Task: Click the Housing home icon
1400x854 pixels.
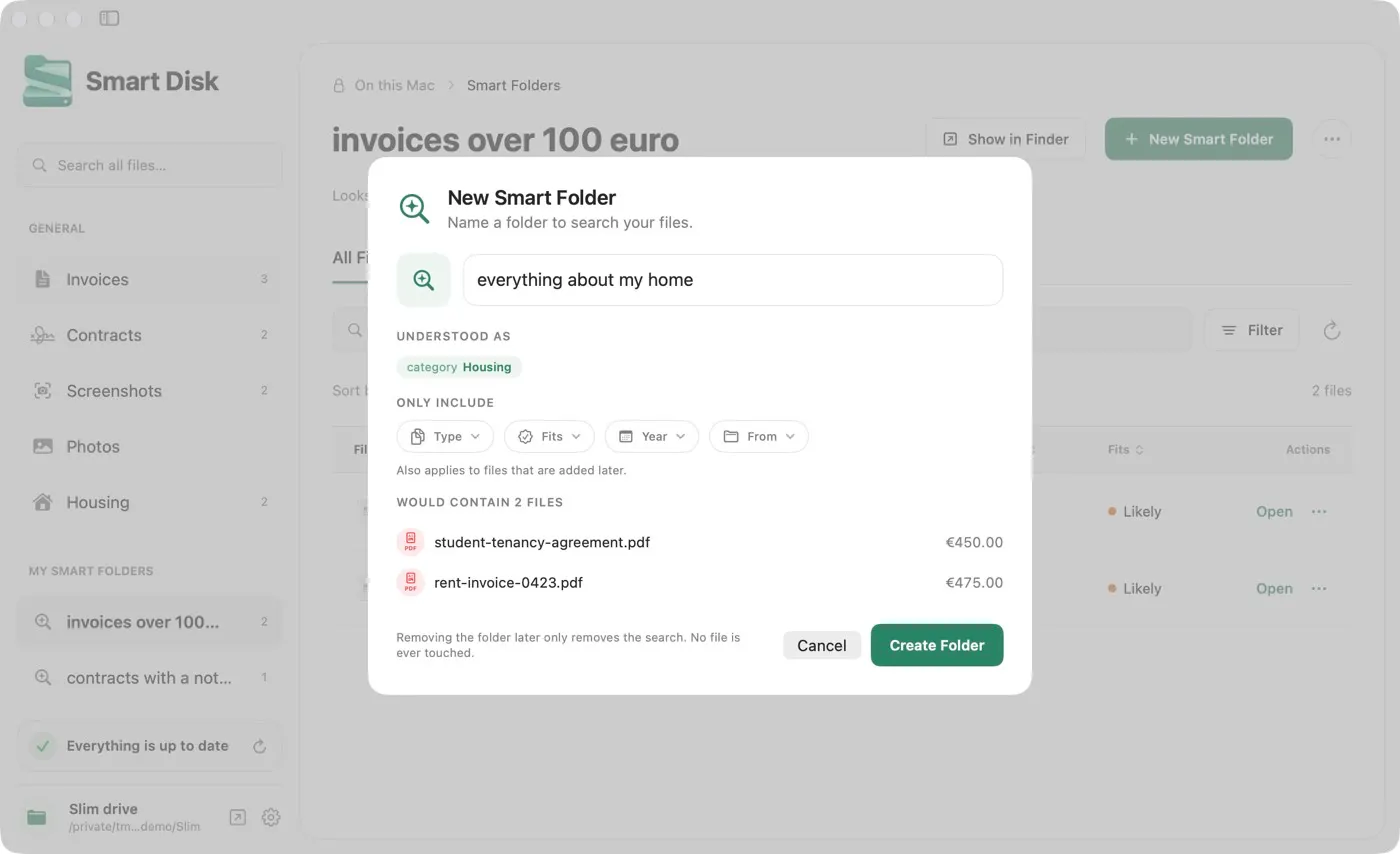Action: (42, 502)
